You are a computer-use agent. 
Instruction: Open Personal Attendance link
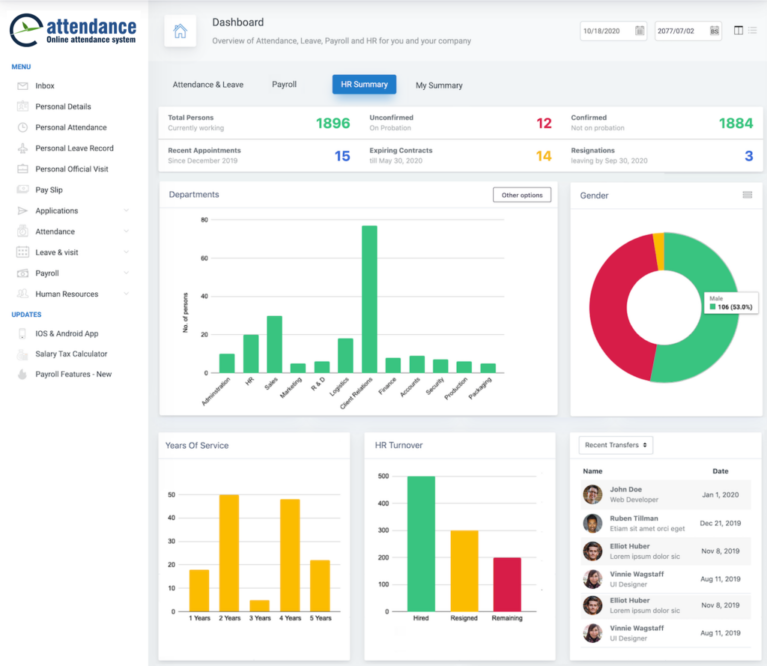71,128
